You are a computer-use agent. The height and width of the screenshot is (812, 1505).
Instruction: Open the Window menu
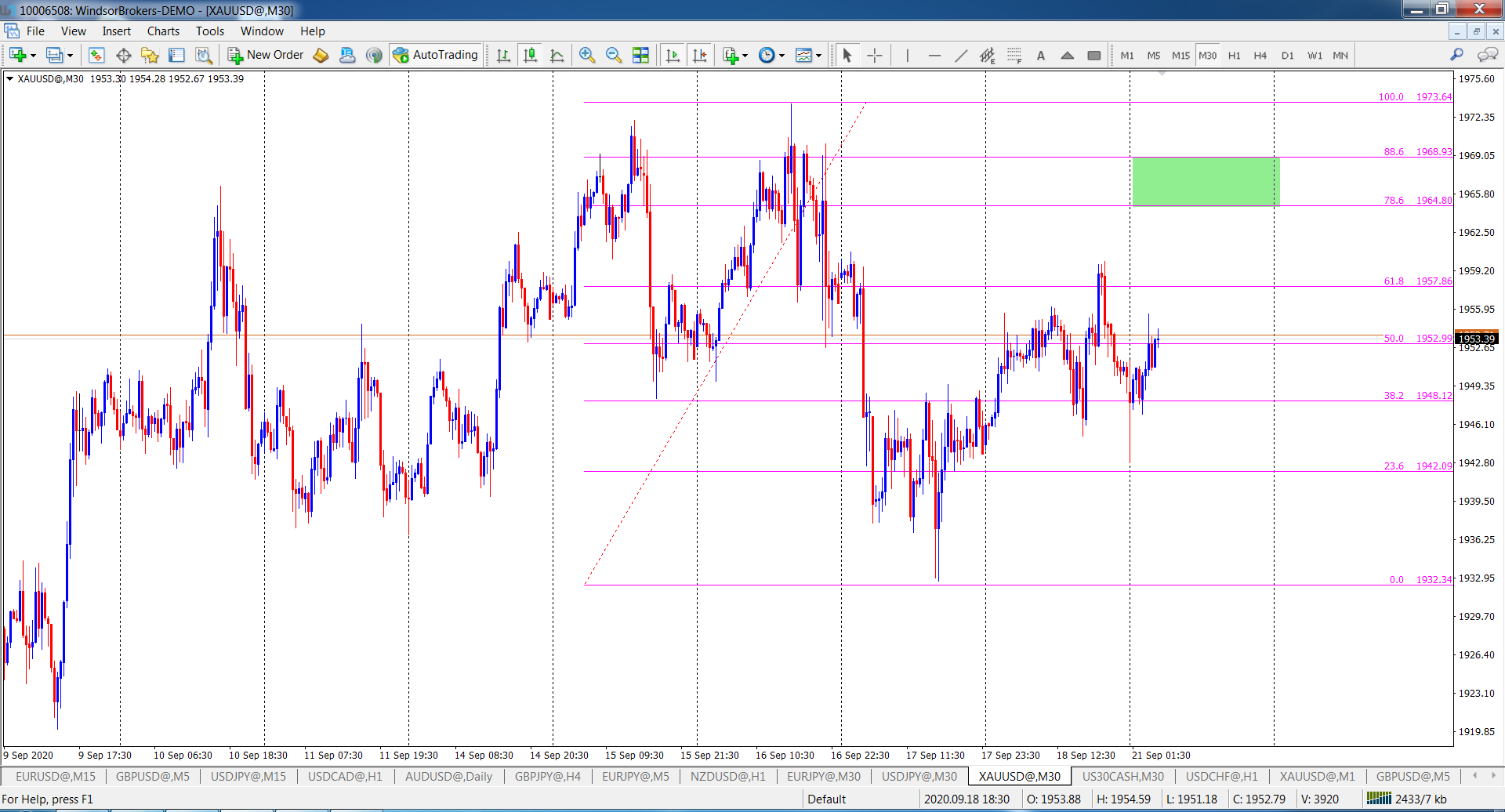[262, 31]
